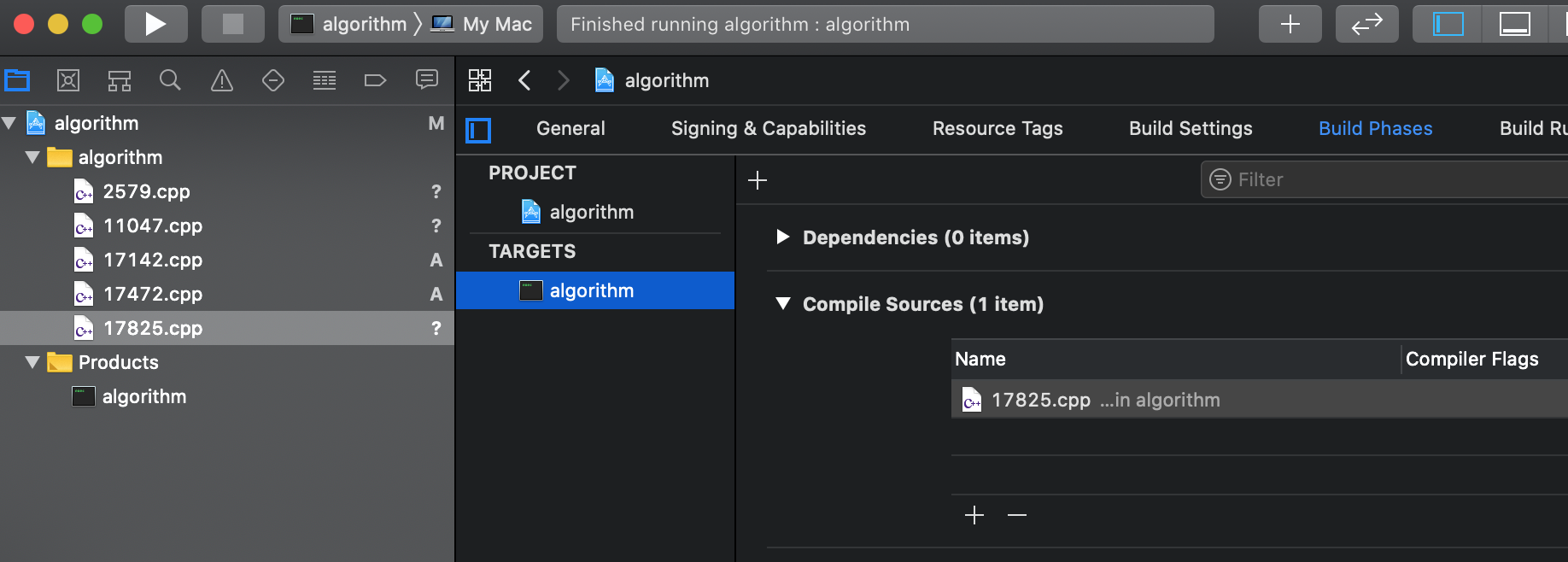Open the Symbol navigator
Viewport: 1568px width, 562px height.
click(x=120, y=80)
